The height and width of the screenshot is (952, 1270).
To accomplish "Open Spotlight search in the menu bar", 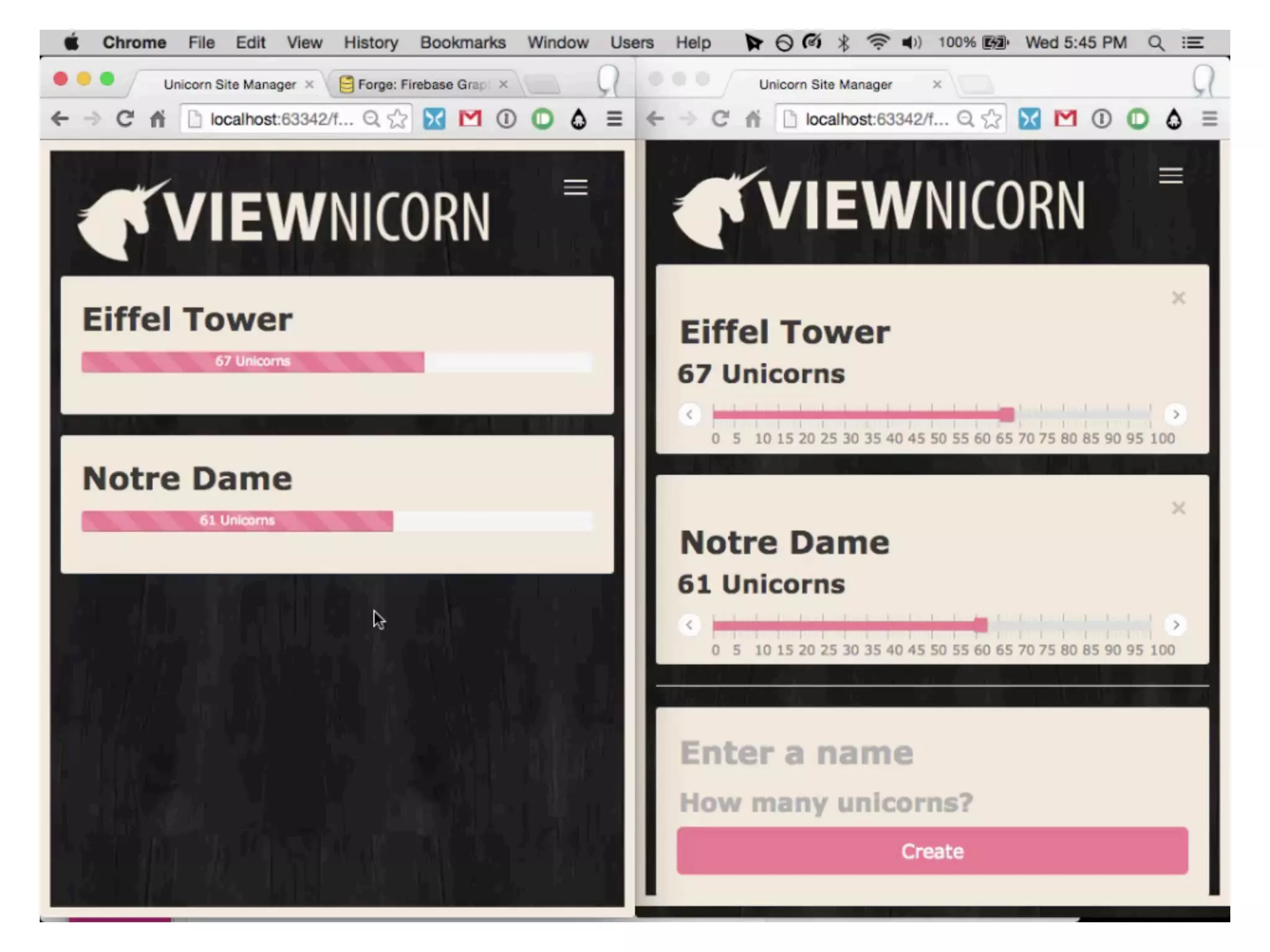I will tap(1155, 43).
